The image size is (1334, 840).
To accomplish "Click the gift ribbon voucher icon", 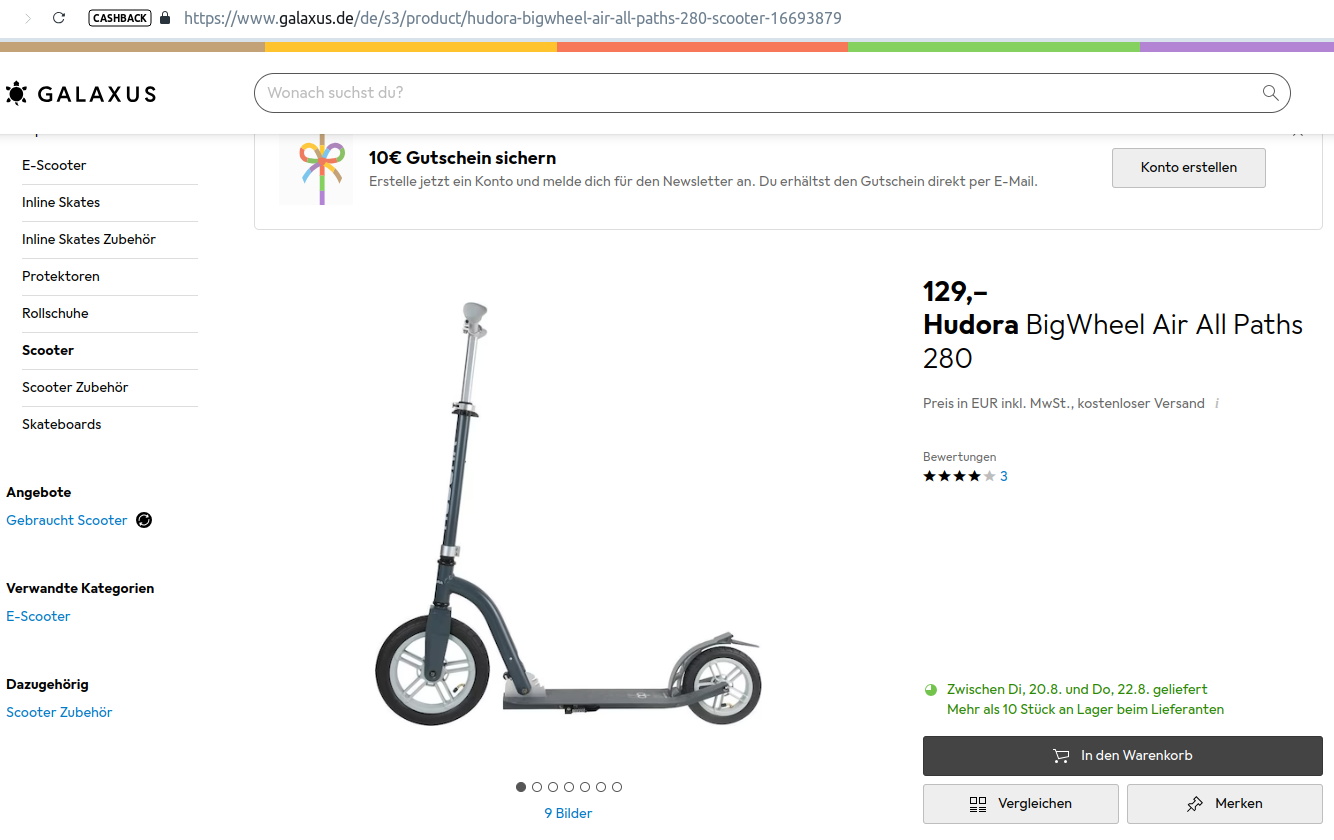I will click(316, 168).
